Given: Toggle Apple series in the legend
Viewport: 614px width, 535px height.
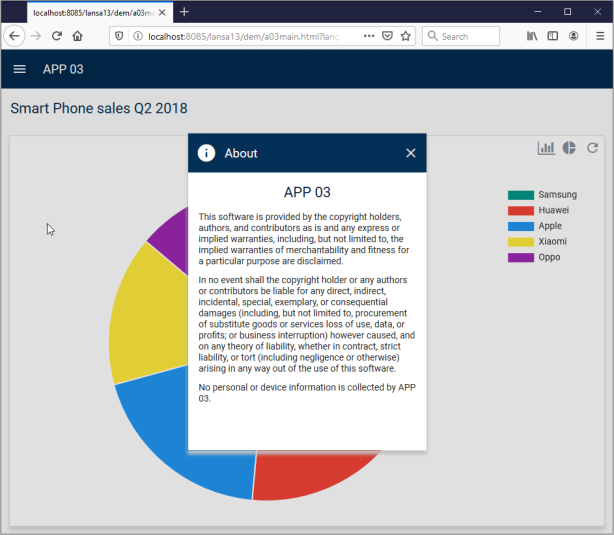Looking at the screenshot, I should point(549,226).
